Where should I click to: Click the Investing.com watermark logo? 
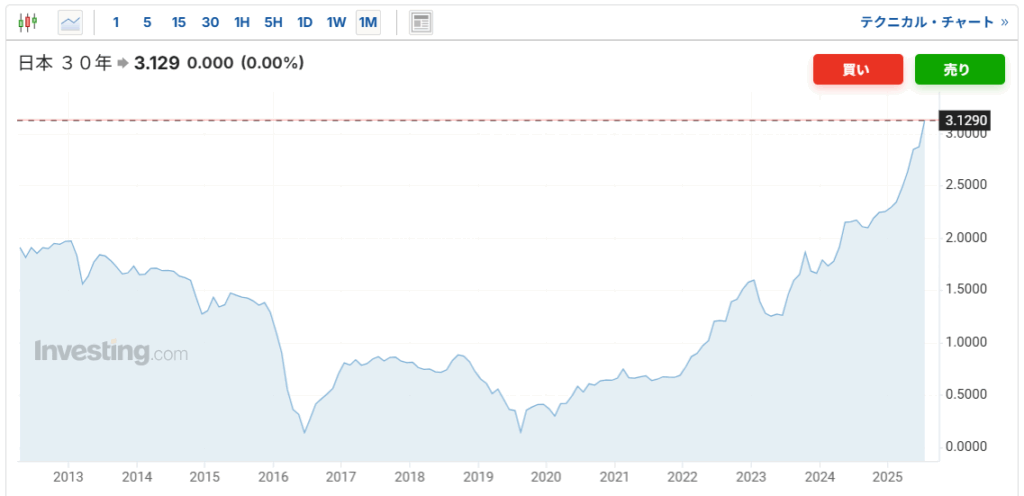(x=110, y=352)
